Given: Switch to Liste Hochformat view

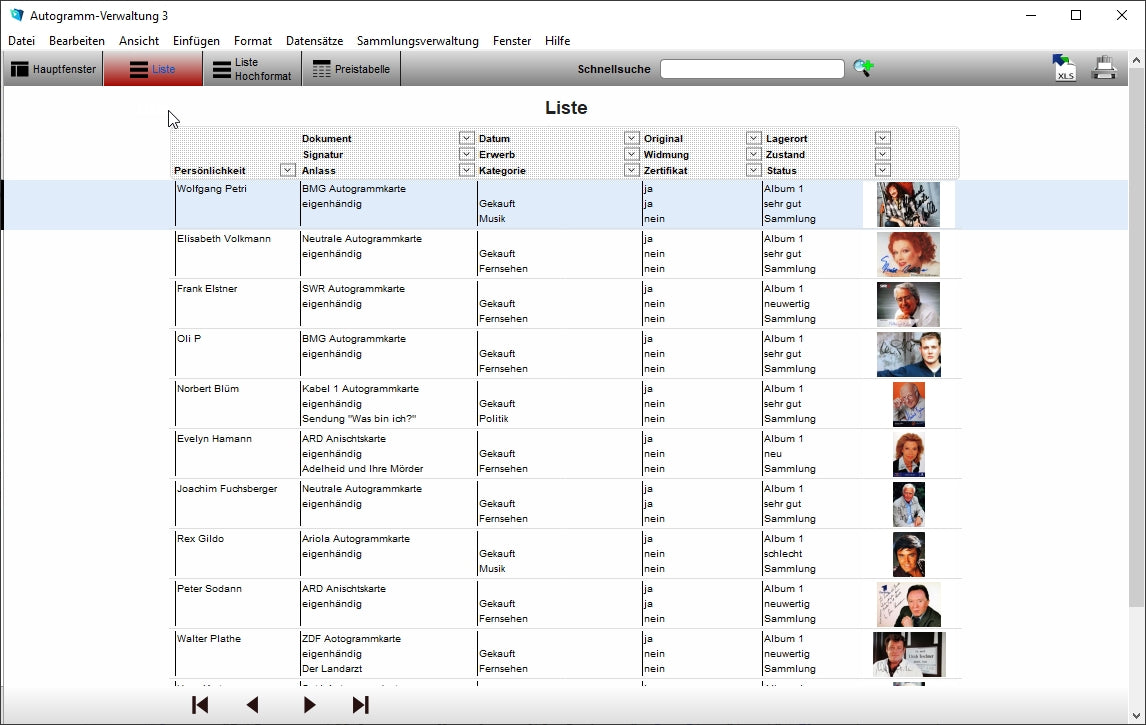Looking at the screenshot, I should pyautogui.click(x=252, y=69).
